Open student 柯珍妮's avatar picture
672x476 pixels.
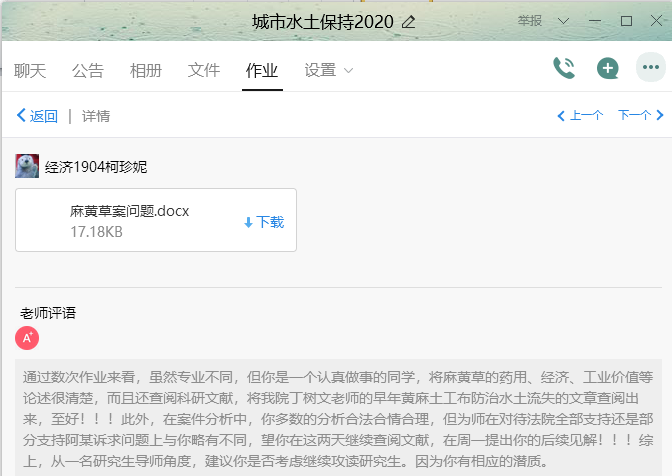click(x=27, y=166)
